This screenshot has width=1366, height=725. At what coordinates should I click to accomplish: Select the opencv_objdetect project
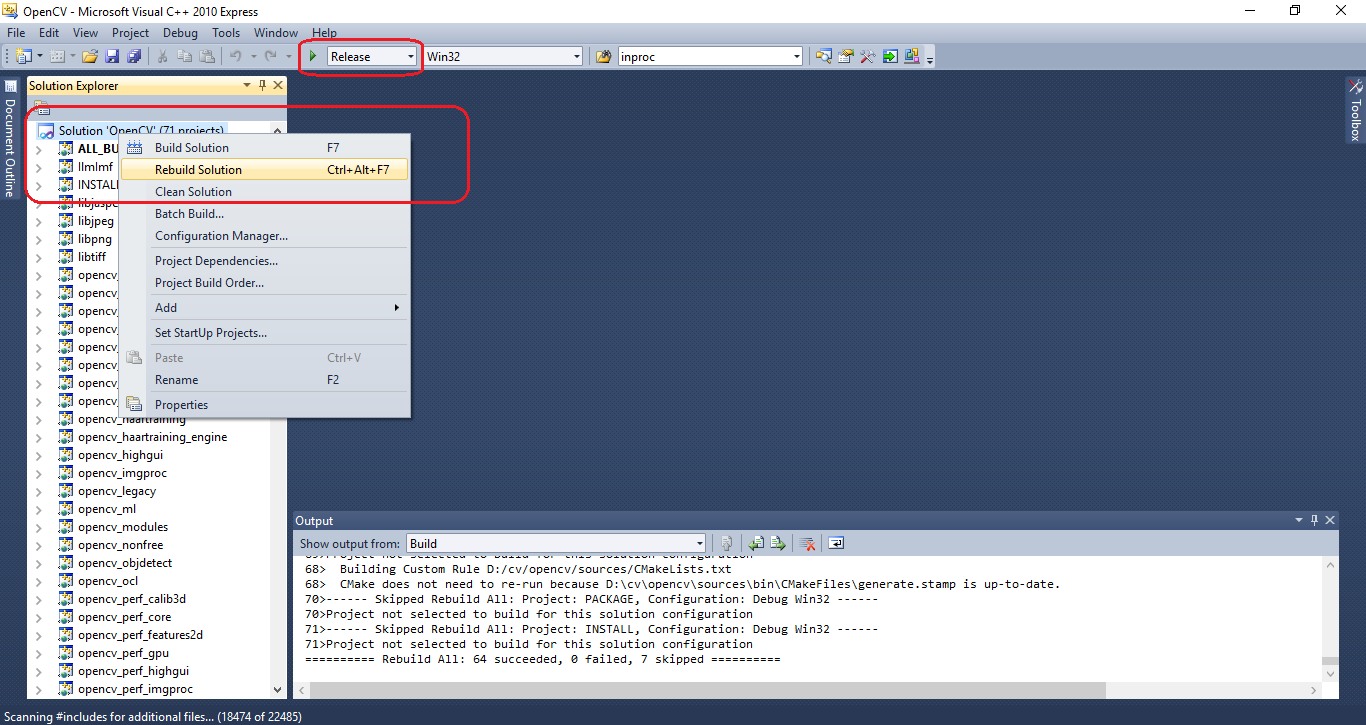[125, 563]
